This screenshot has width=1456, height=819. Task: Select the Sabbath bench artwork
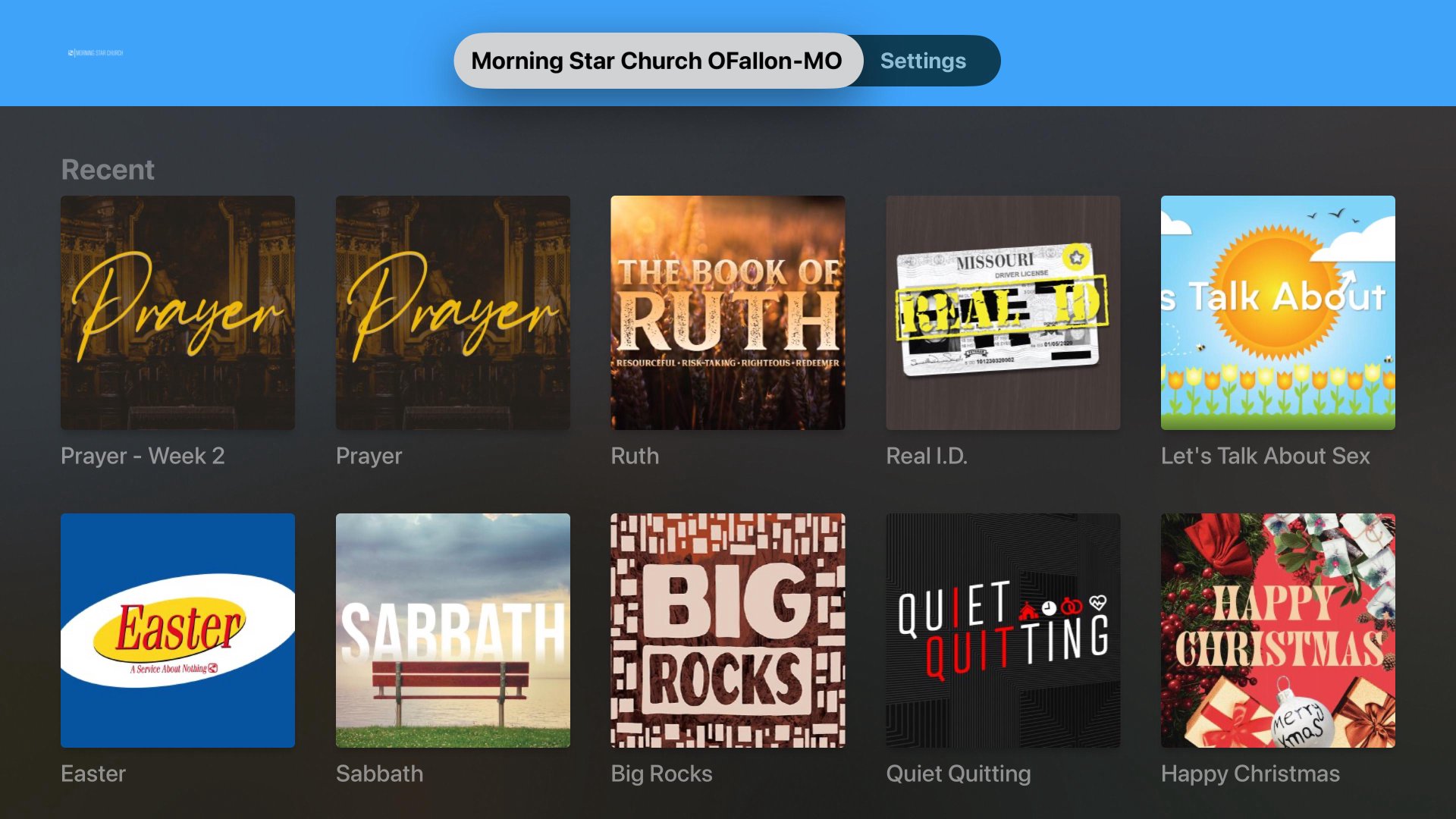click(x=453, y=630)
